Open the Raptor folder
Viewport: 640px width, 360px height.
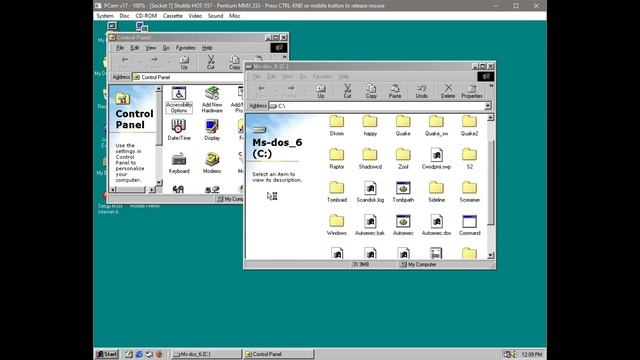337,158
